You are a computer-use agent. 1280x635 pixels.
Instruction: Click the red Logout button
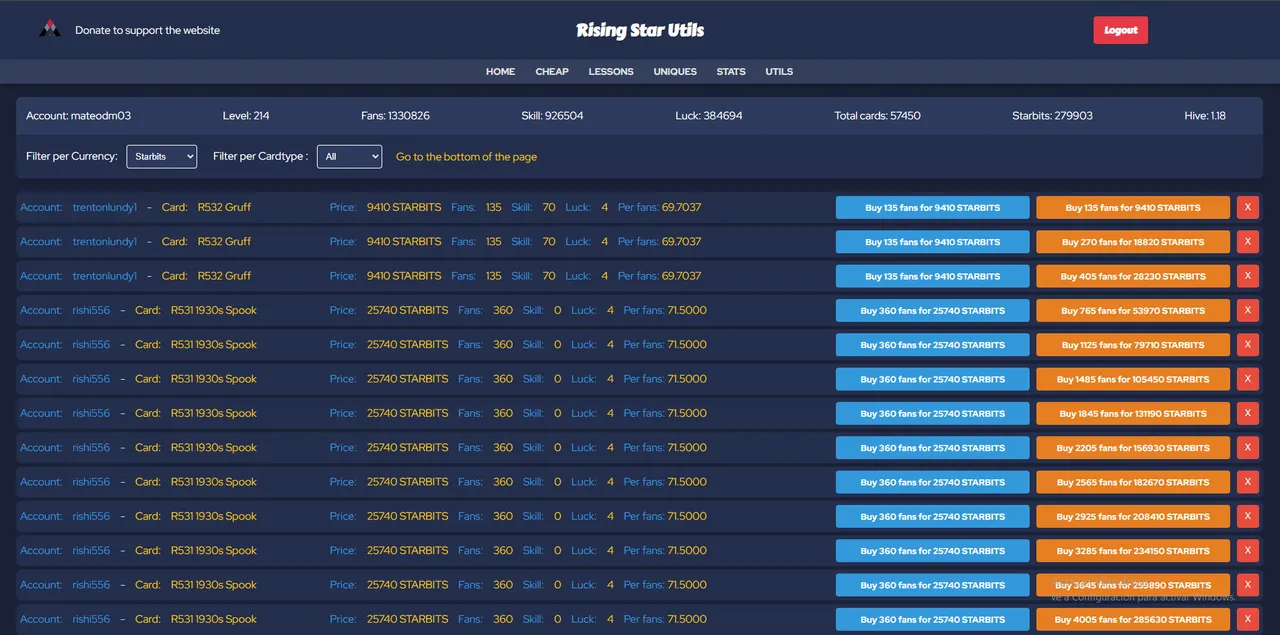coord(1120,30)
